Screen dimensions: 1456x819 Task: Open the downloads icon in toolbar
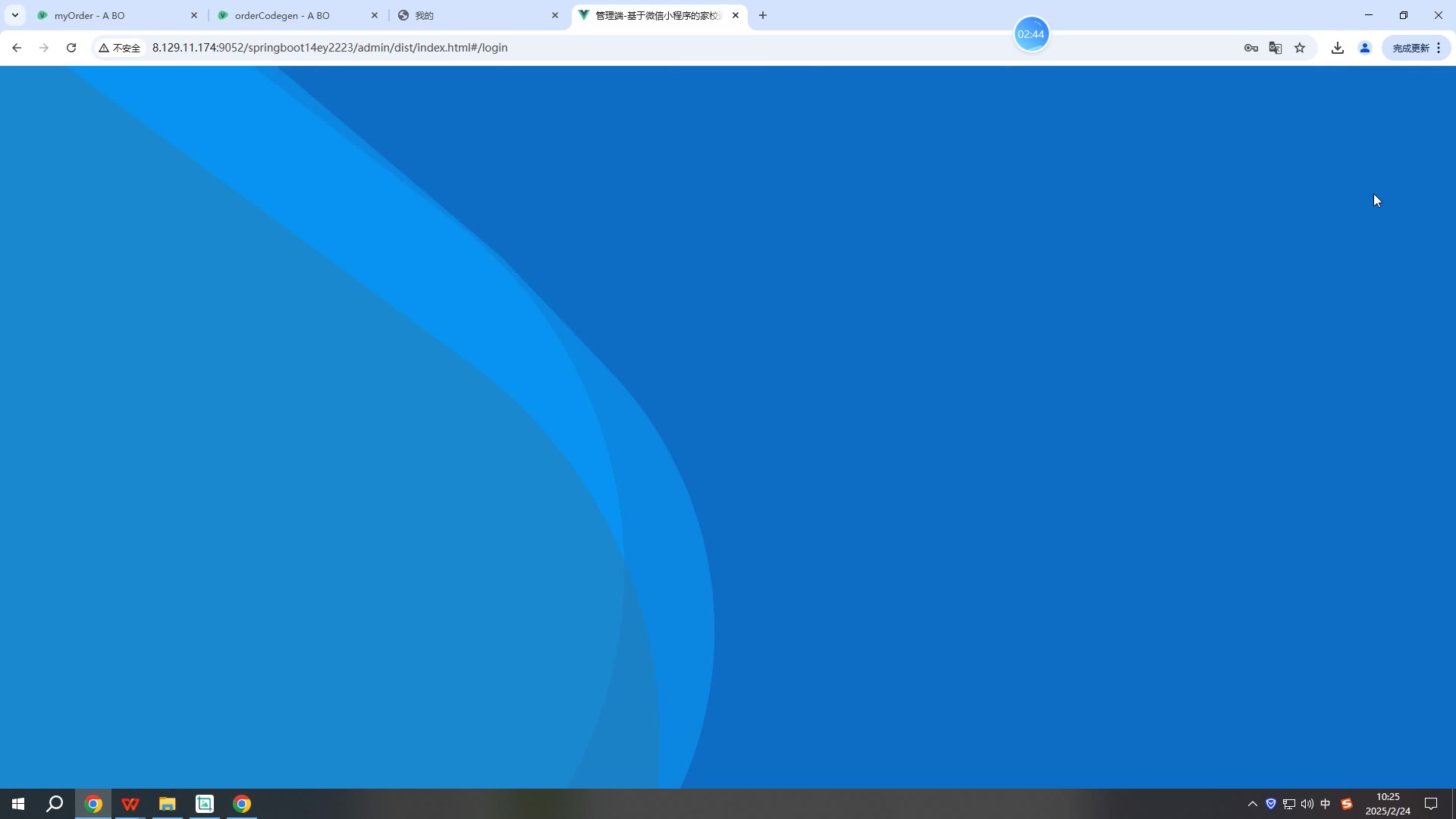[x=1338, y=48]
